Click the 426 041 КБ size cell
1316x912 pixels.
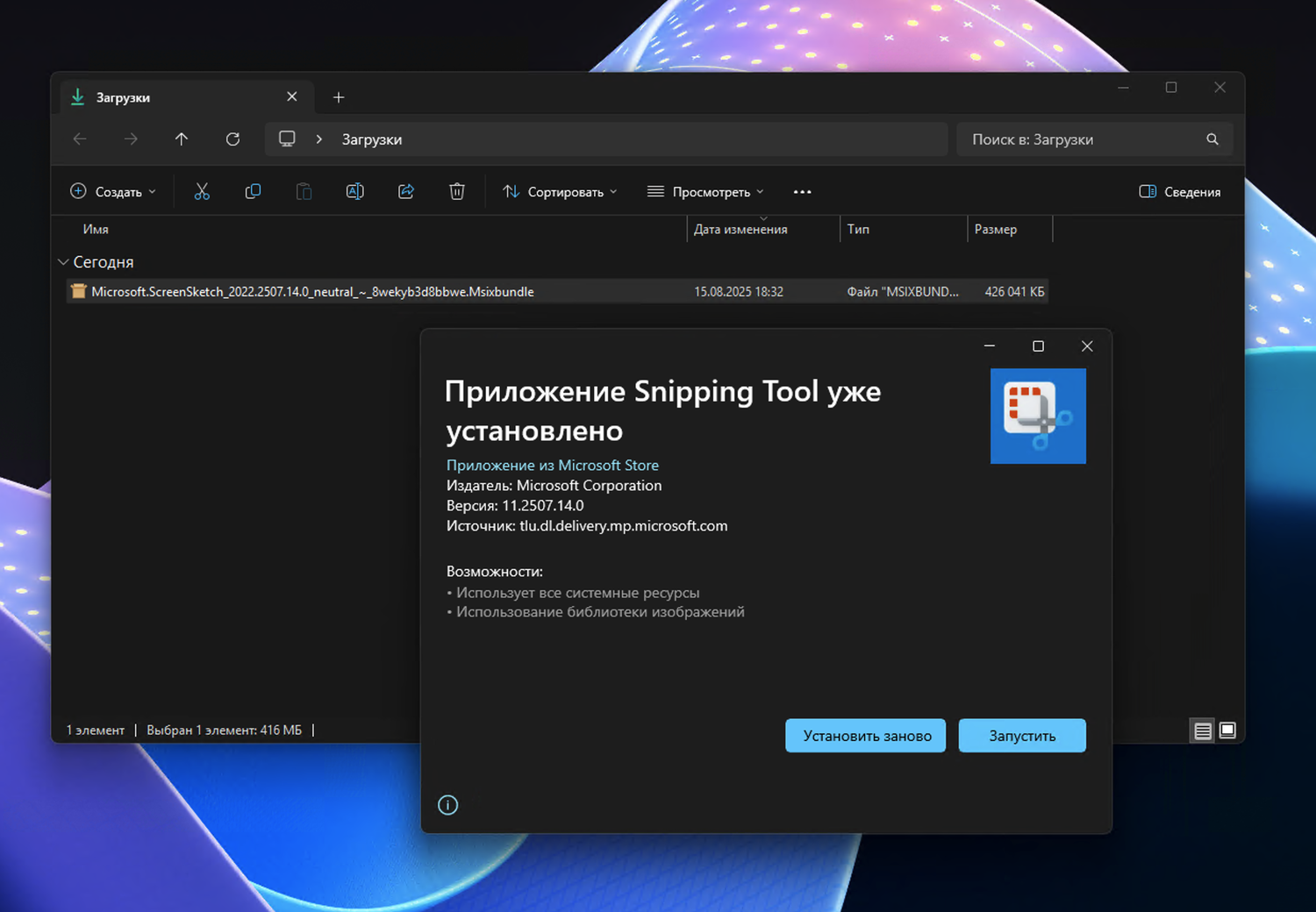tap(1014, 292)
